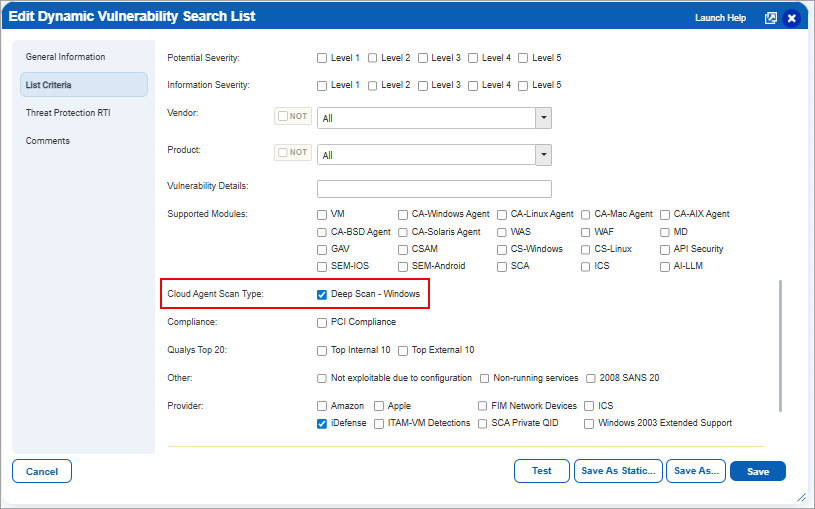Check Information Severity Level 5
The image size is (815, 509).
point(523,86)
